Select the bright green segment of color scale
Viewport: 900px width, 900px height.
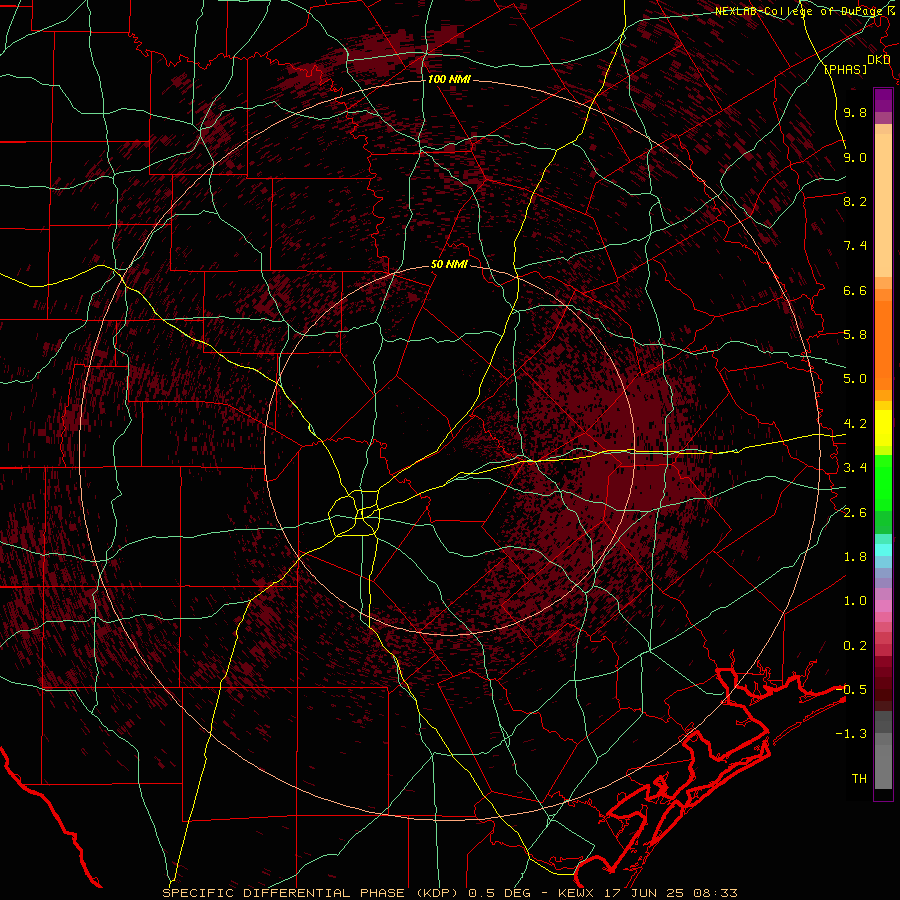[883, 484]
